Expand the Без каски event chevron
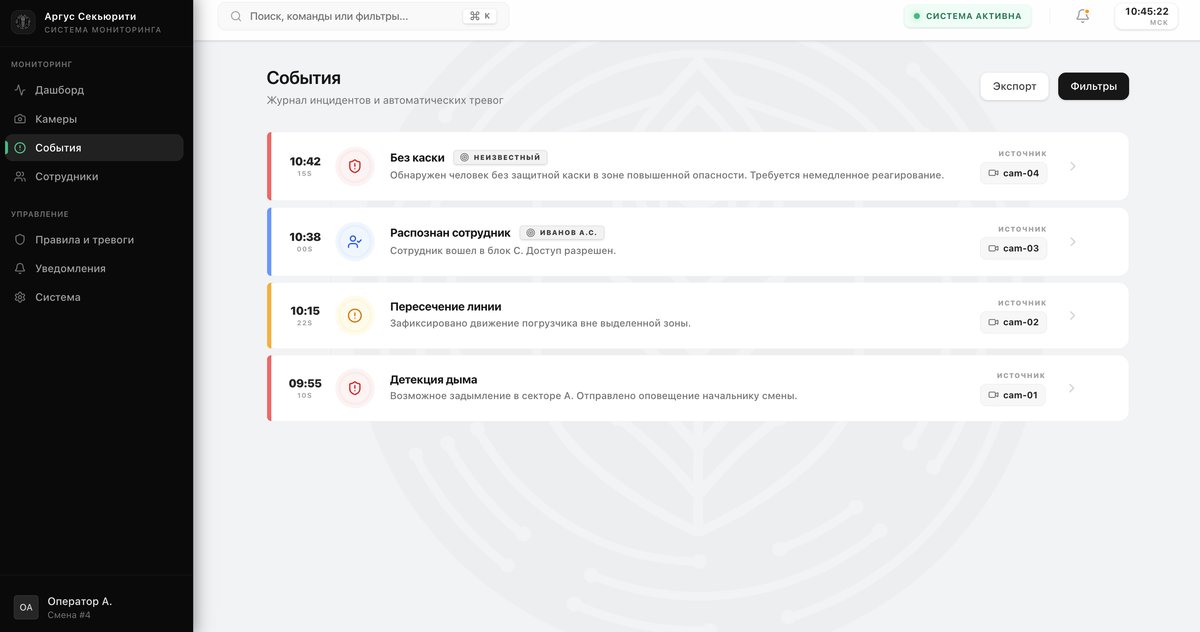 click(x=1073, y=166)
